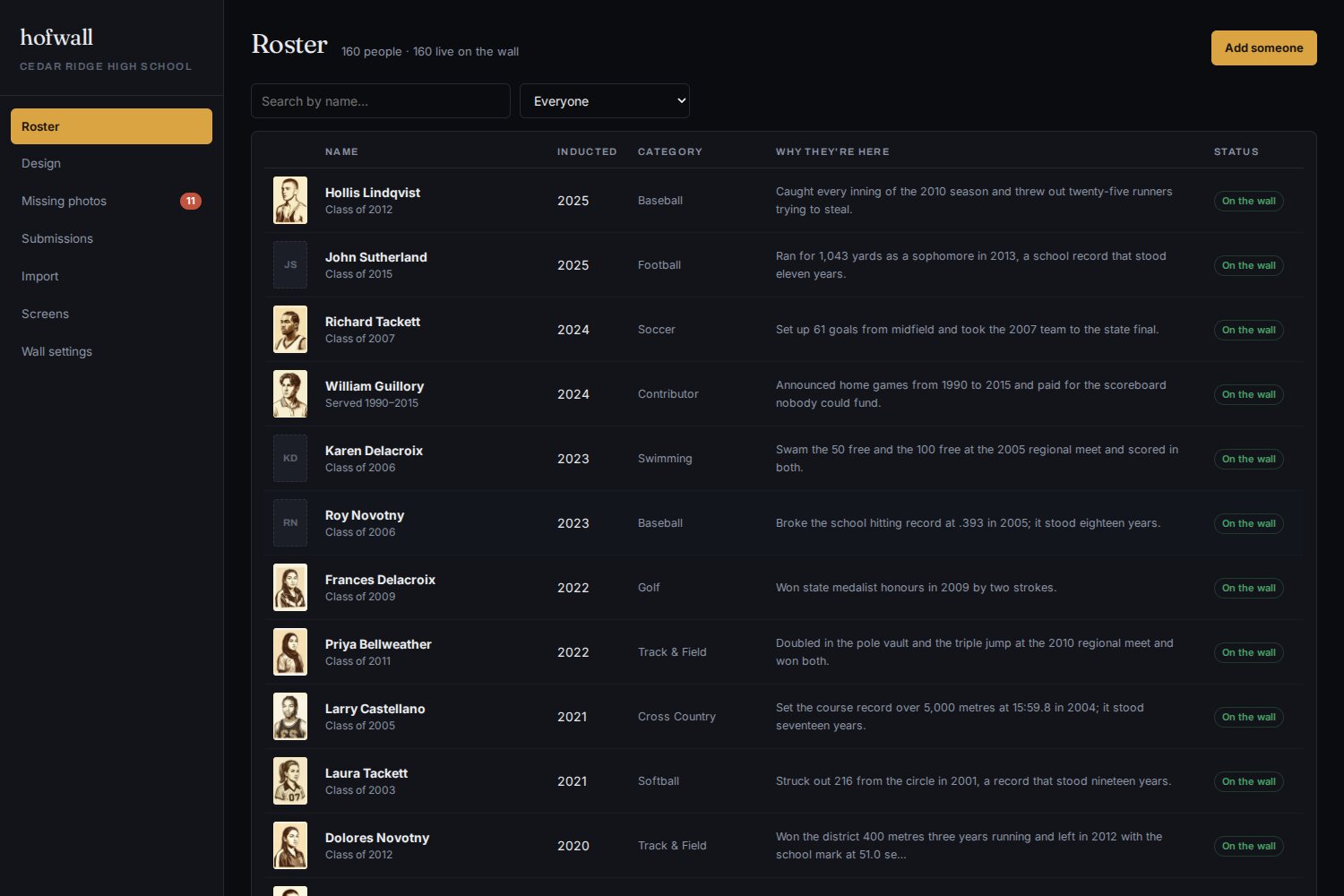Click Hollis Lindqvist's On the wall status
1344x896 pixels.
point(1249,201)
